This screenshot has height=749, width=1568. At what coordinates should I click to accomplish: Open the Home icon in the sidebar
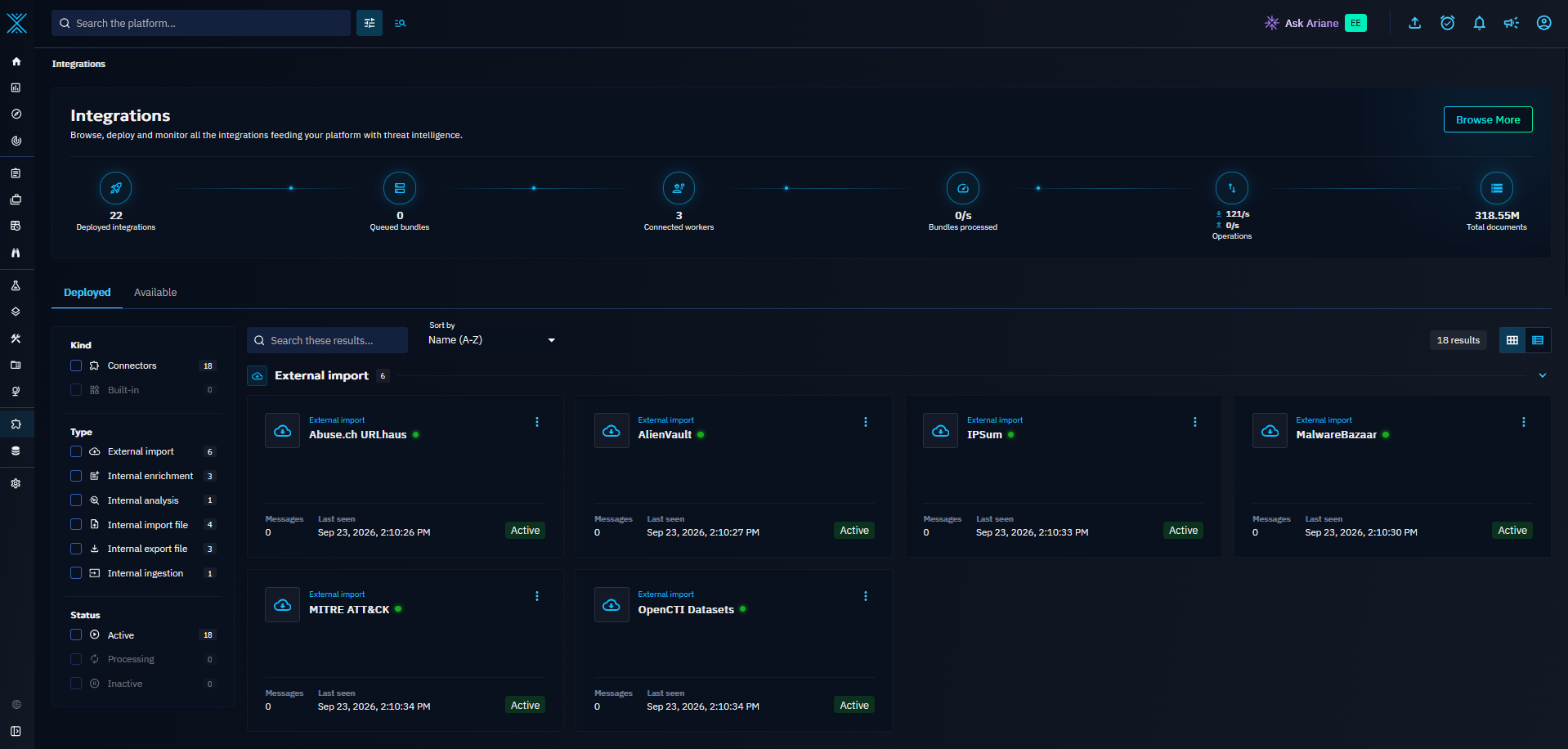16,61
